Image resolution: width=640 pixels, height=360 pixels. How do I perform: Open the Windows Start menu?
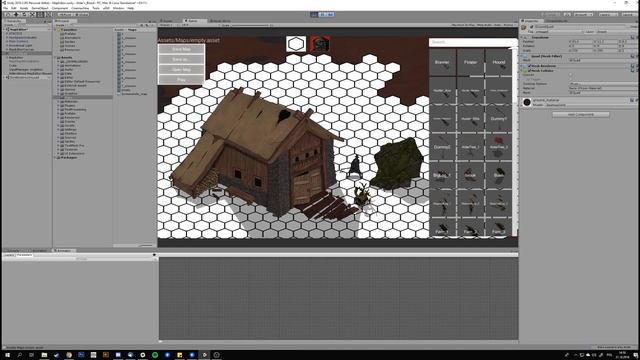[7, 355]
